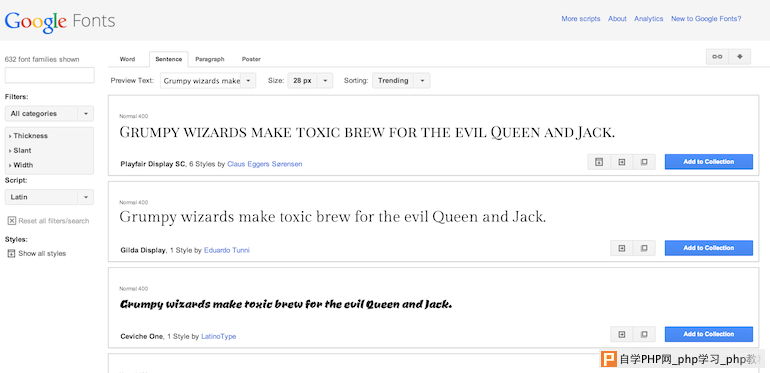Viewport: 770px width, 373px height.
Task: Focus the font search input field
Action: point(50,75)
